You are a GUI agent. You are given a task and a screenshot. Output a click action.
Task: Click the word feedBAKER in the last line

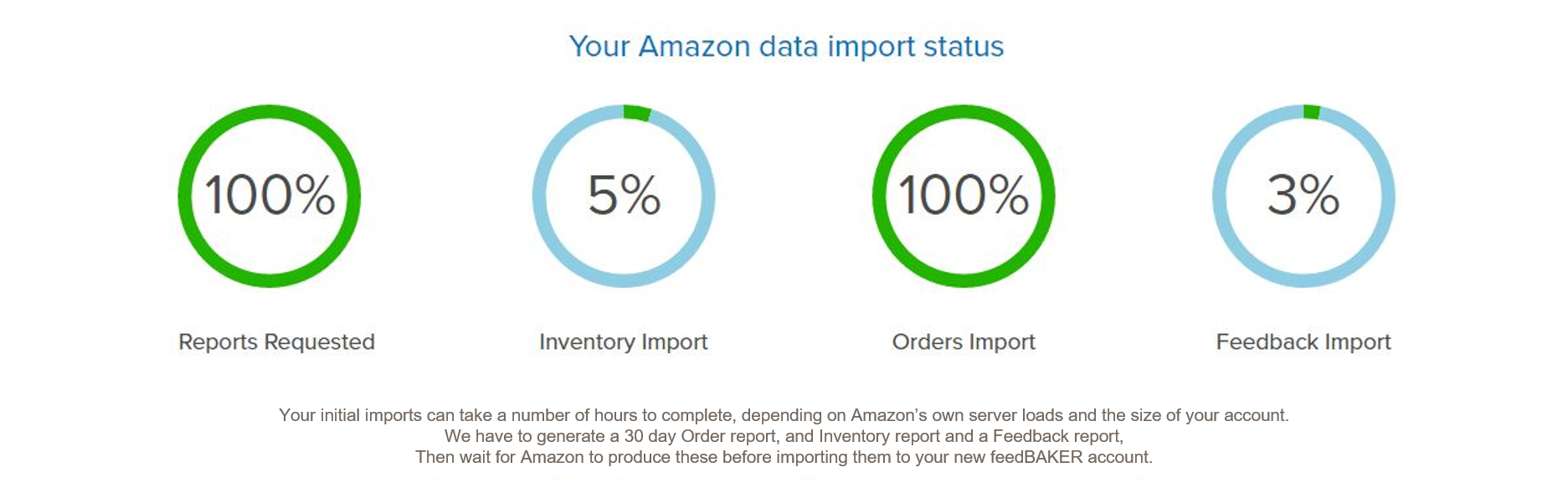[x=1036, y=457]
